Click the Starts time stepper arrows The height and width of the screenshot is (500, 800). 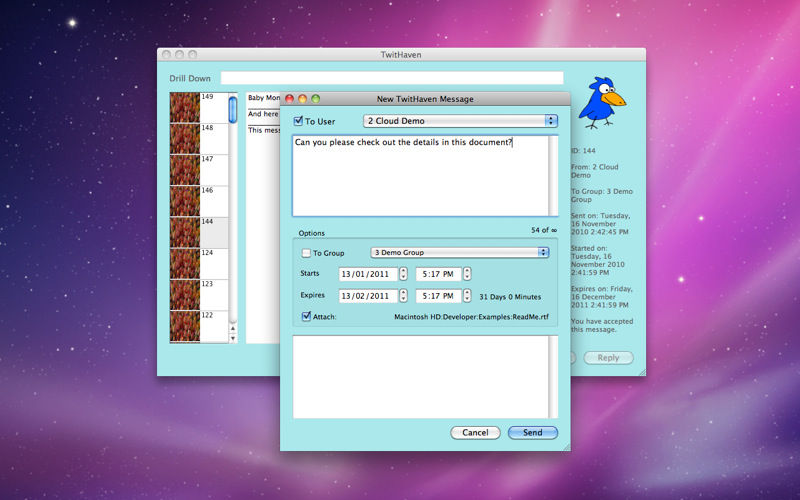467,274
